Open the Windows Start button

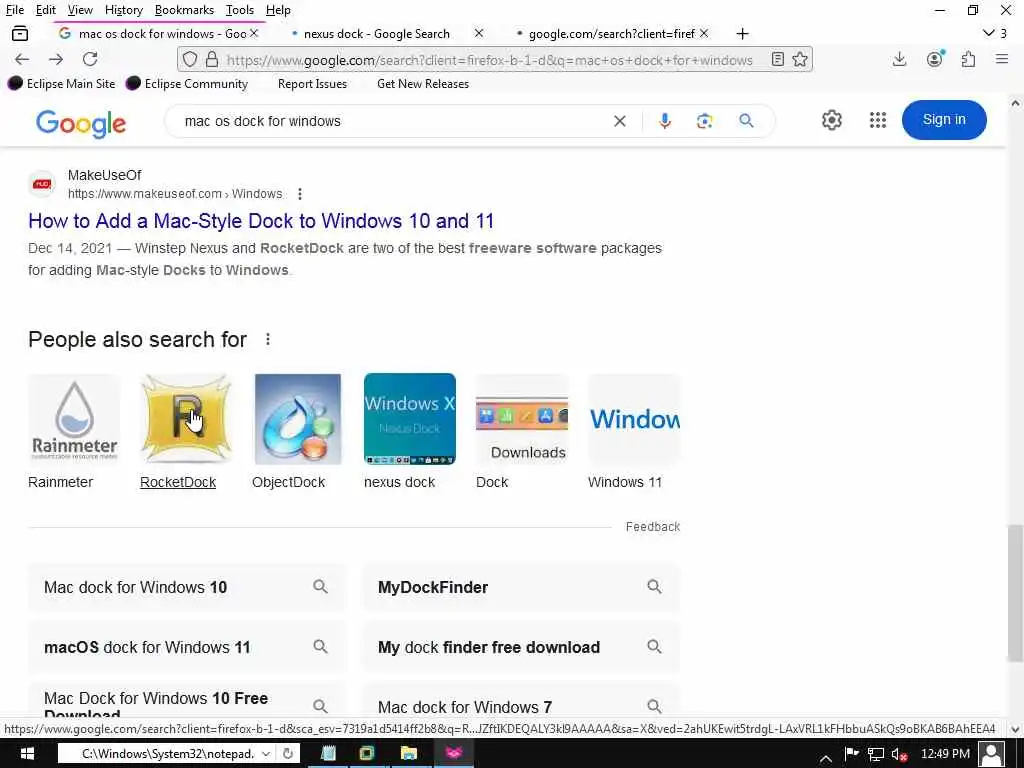coord(26,754)
